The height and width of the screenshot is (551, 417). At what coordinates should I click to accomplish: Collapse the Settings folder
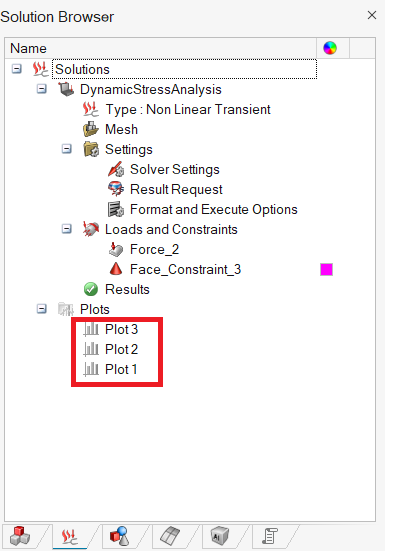pyautogui.click(x=66, y=149)
